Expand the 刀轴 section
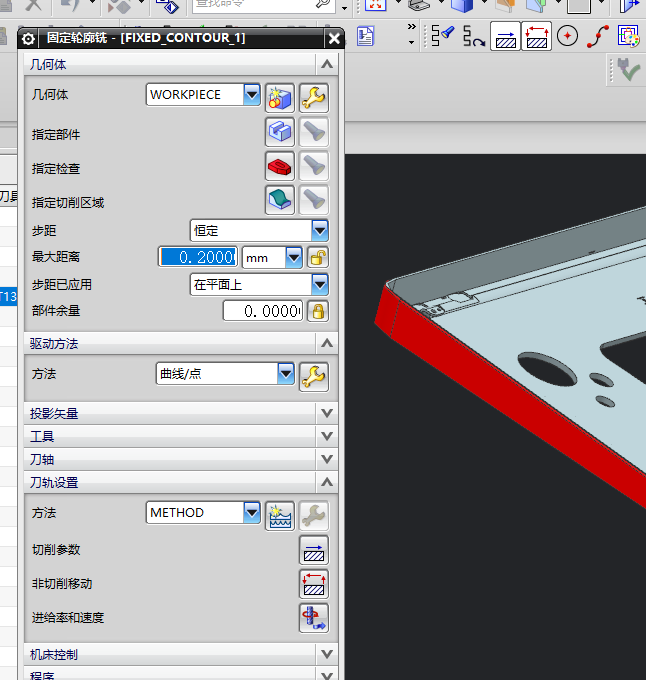Screen dimensions: 646x680 (x=327, y=459)
